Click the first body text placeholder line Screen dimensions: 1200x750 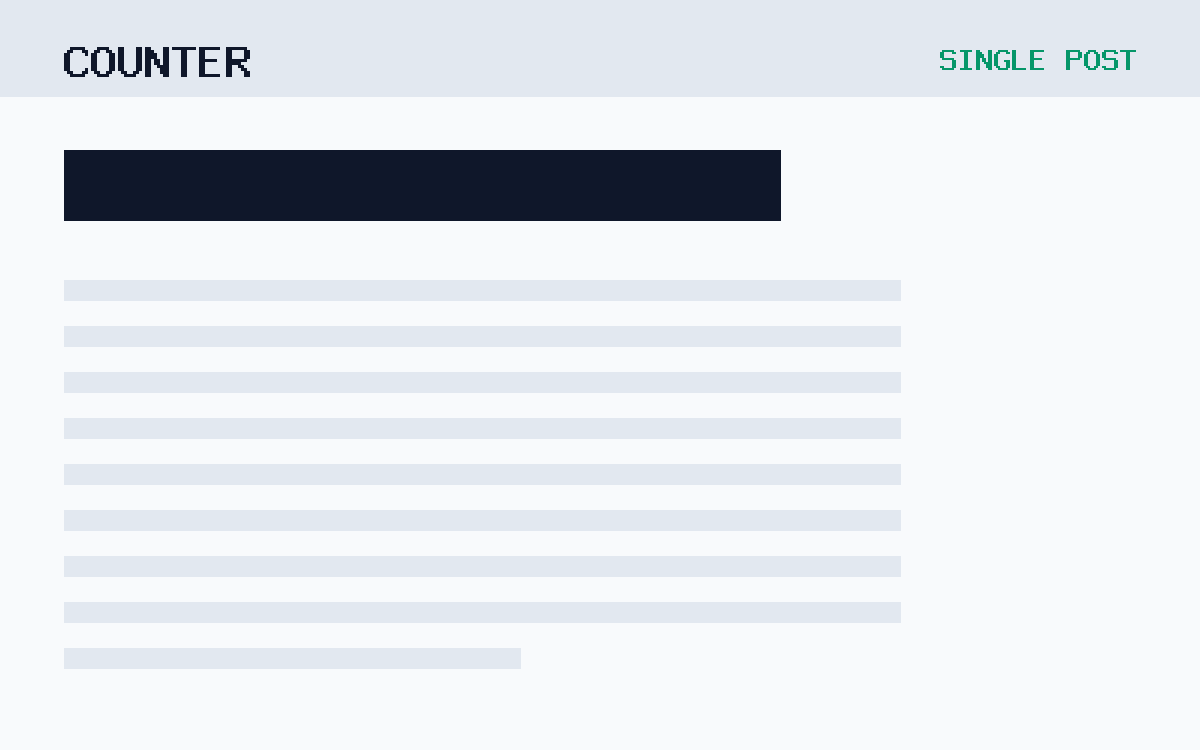pyautogui.click(x=482, y=290)
